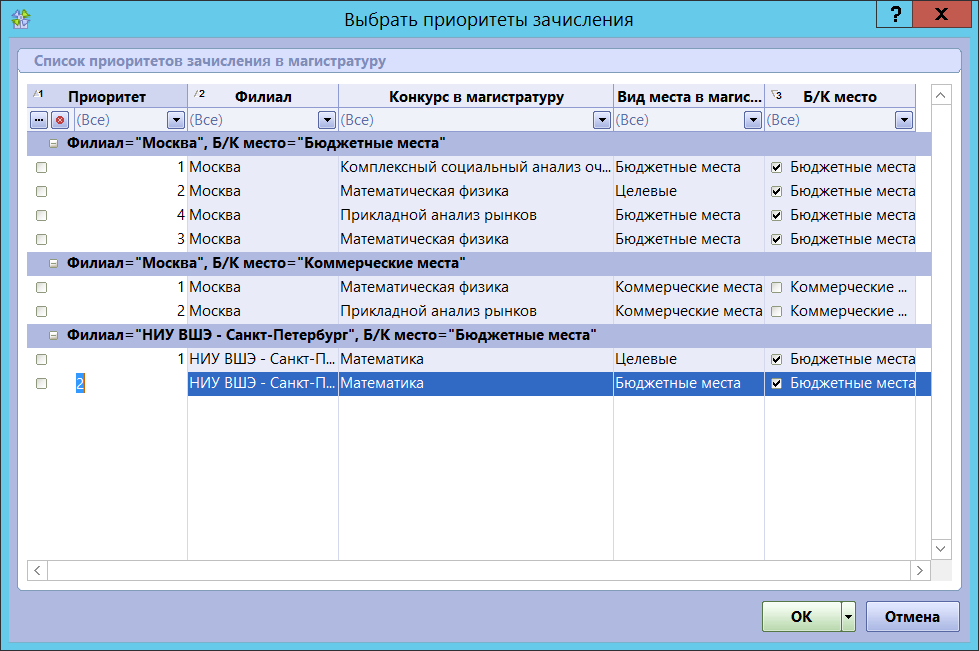
Task: Sort by Филиал column header
Action: coord(263,97)
